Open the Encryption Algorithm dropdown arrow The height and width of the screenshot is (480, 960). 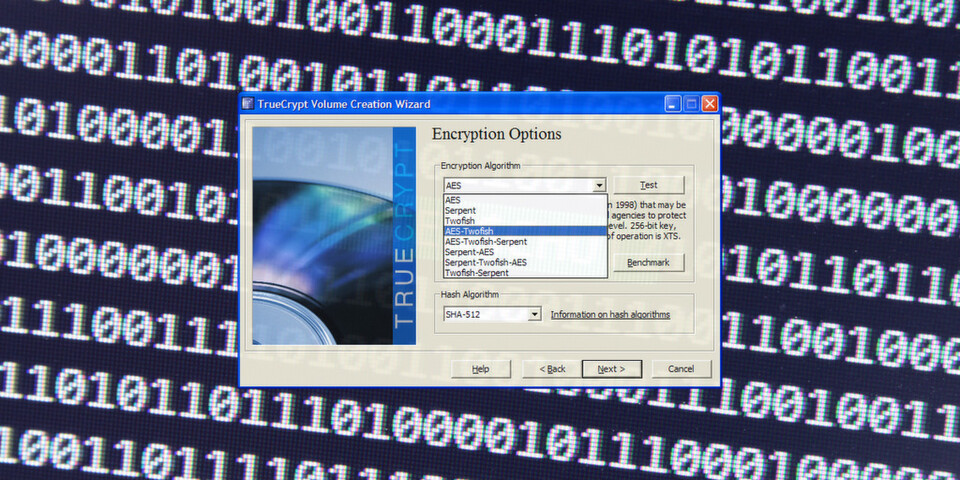pos(599,185)
